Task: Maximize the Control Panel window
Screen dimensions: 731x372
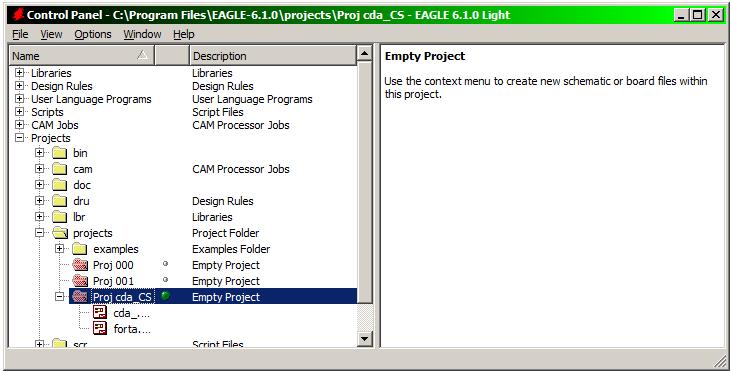Action: (697, 15)
